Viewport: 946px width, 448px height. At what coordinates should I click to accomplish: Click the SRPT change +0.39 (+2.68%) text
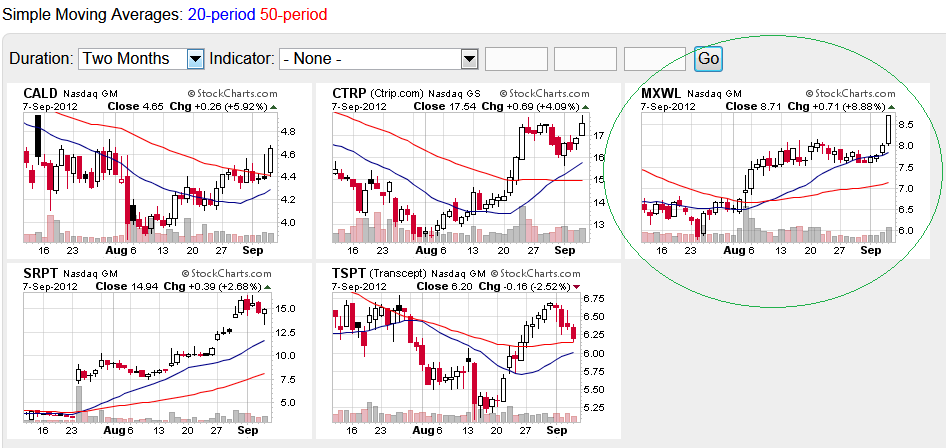point(225,286)
